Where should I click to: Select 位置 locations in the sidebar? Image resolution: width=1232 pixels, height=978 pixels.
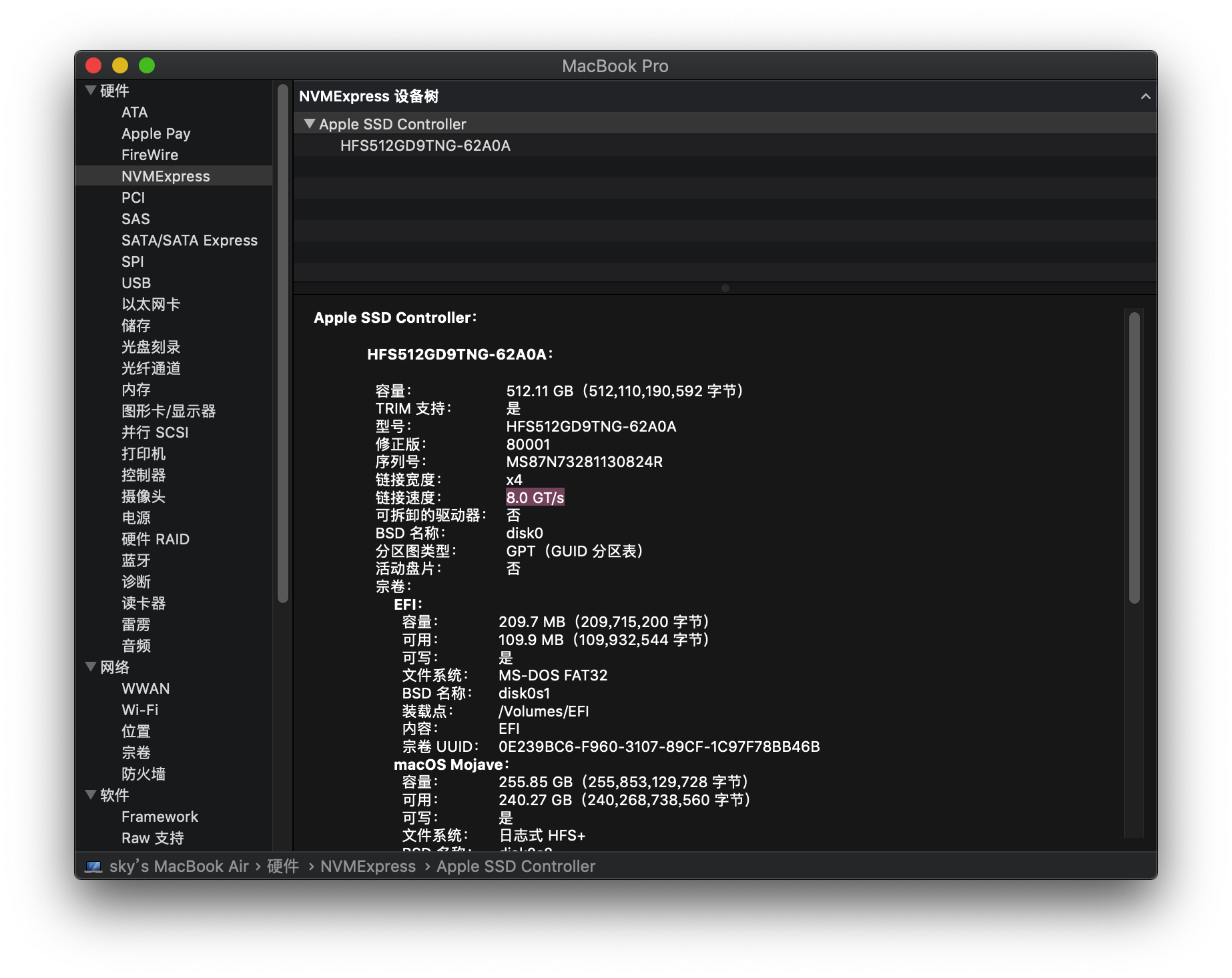136,731
